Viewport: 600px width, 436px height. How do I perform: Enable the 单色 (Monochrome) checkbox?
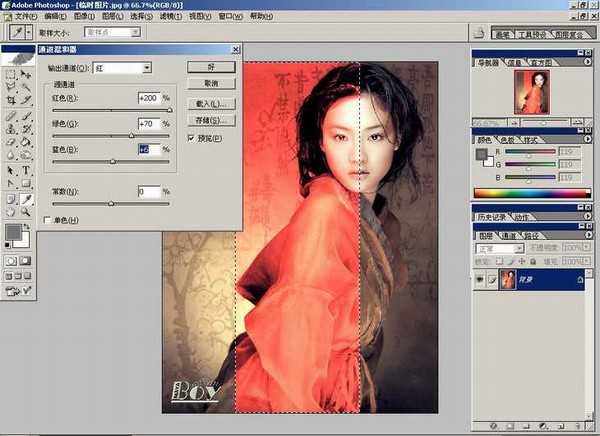(x=47, y=220)
